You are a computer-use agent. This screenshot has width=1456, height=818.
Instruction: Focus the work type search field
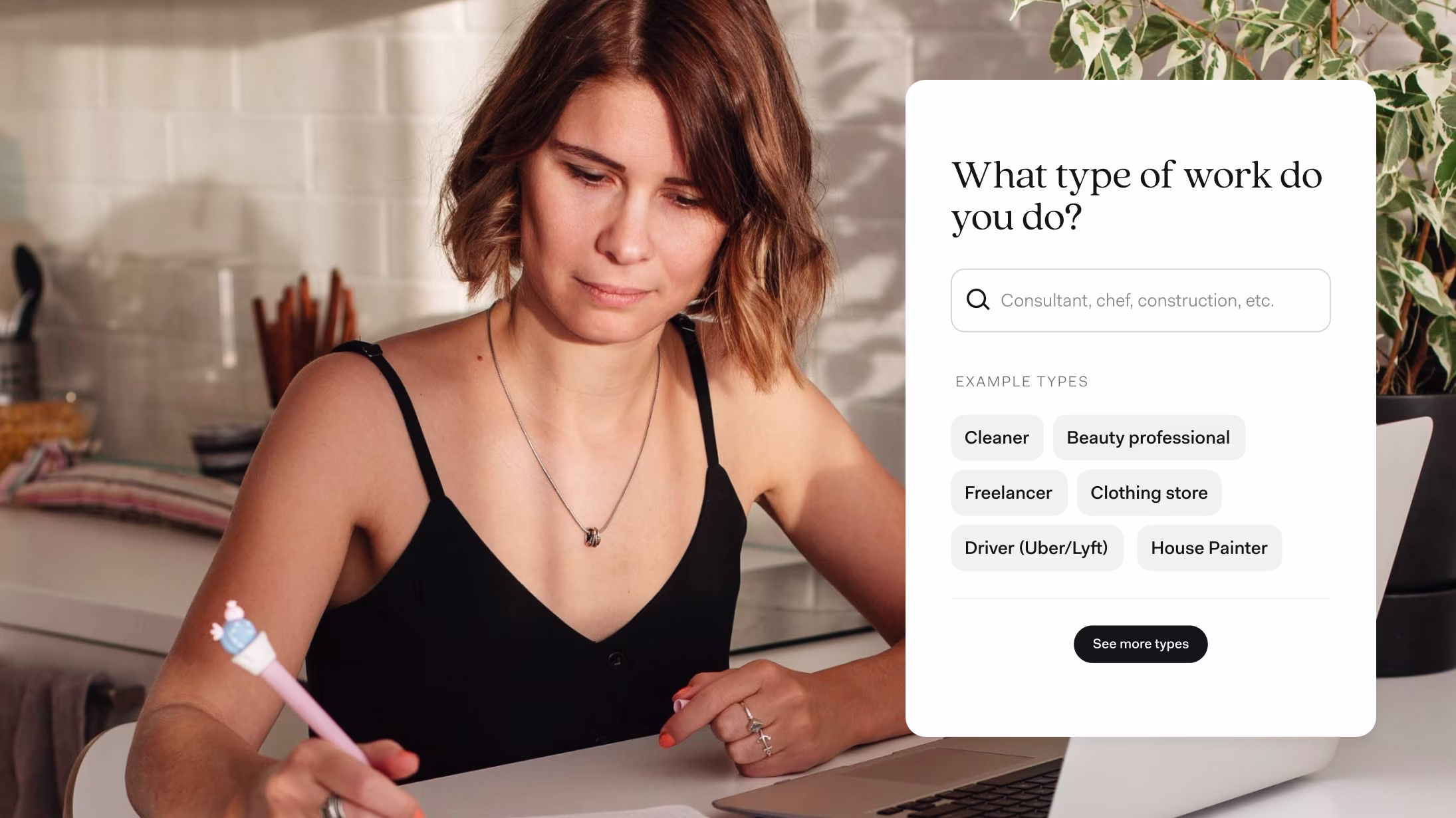[x=1140, y=301]
